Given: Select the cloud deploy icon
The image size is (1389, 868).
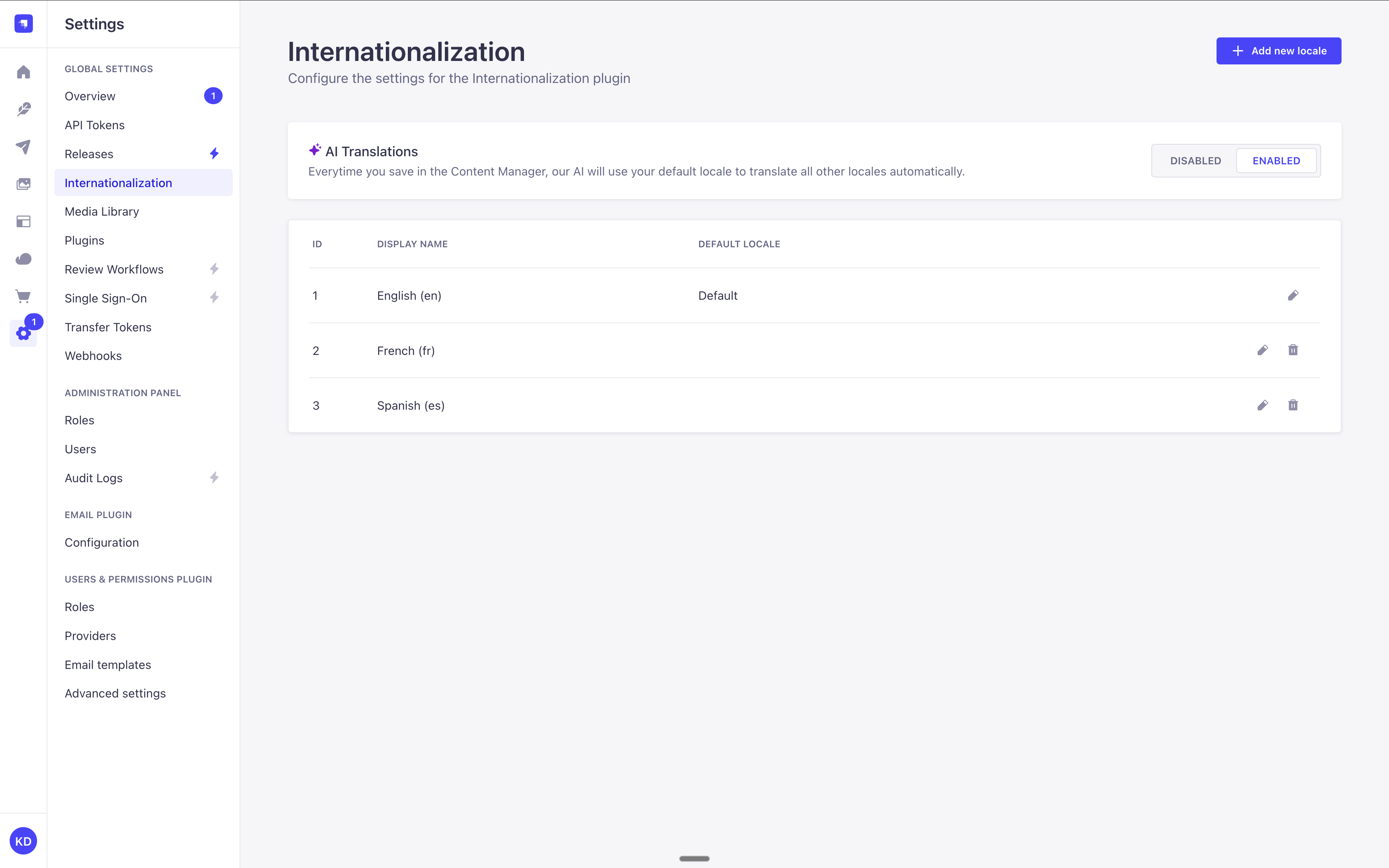Looking at the screenshot, I should coord(24,259).
